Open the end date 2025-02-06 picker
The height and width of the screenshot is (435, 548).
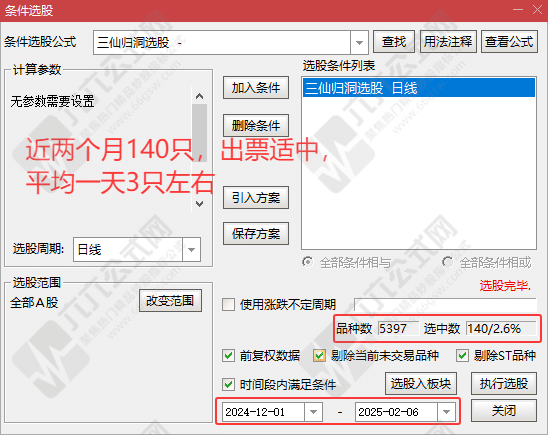[446, 412]
